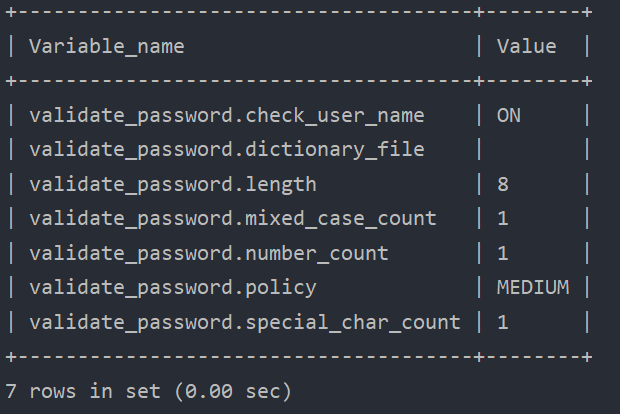This screenshot has width=620, height=414.
Task: Click the Value column header
Action: coord(526,46)
